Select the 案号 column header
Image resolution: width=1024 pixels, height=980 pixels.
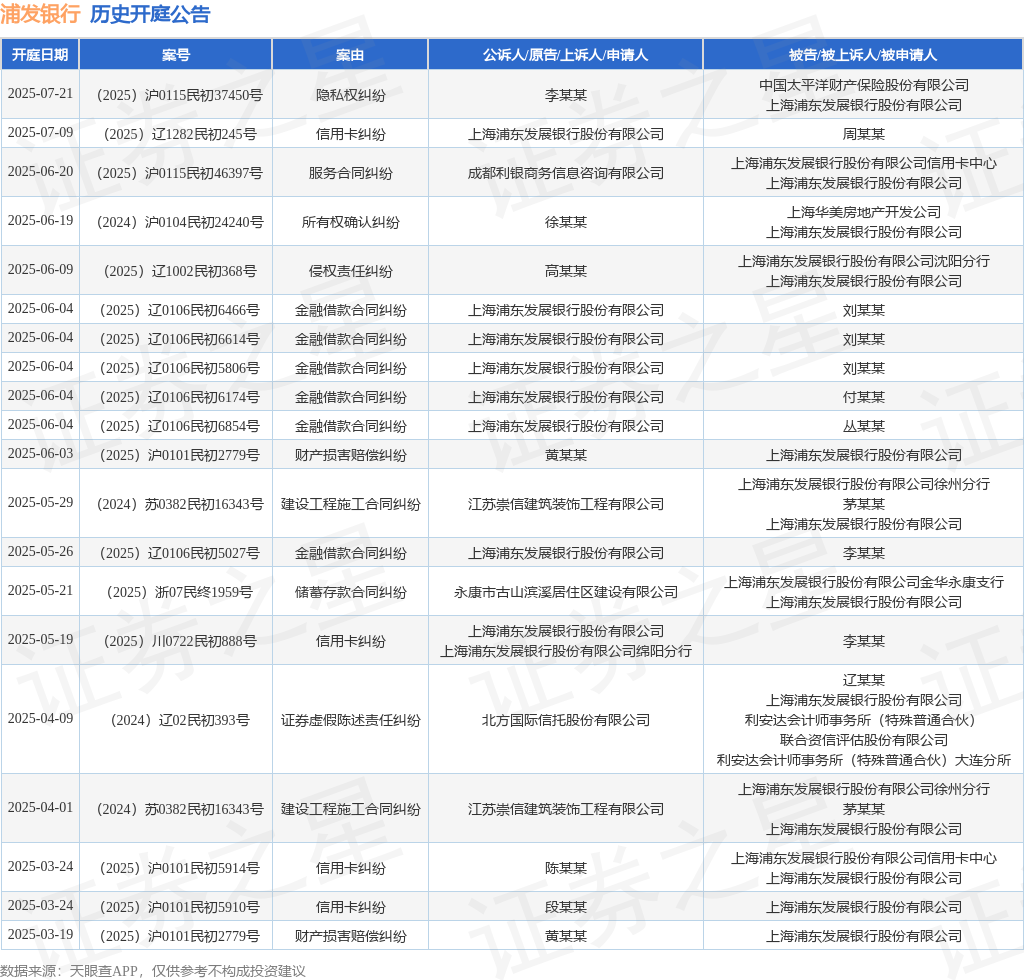click(x=176, y=55)
